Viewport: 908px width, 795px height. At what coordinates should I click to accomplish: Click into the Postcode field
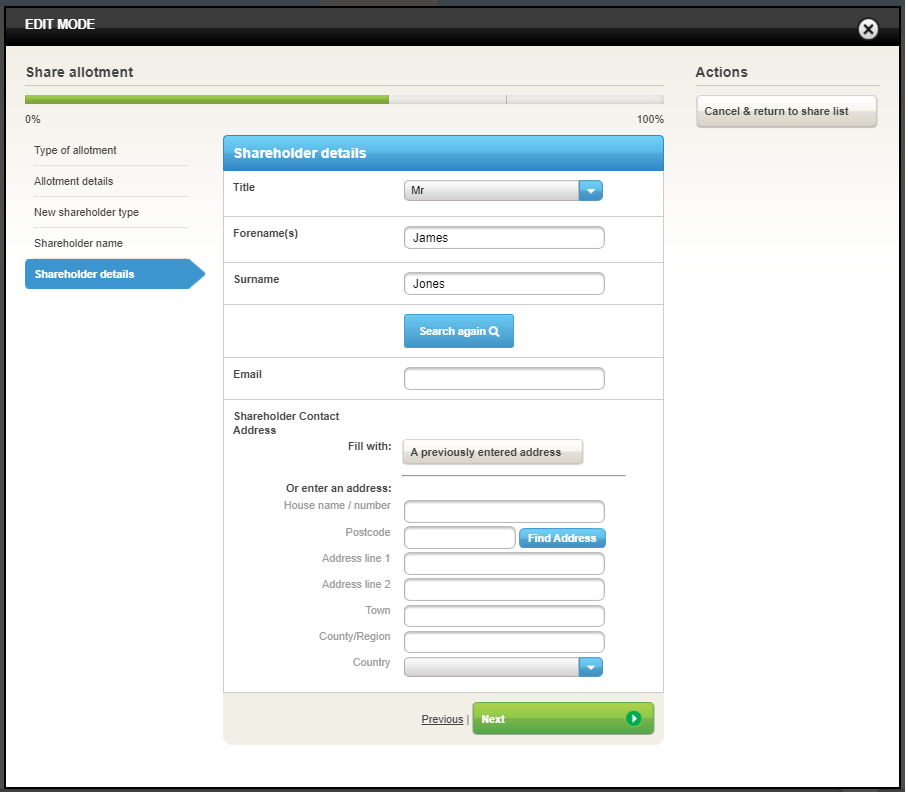[459, 538]
